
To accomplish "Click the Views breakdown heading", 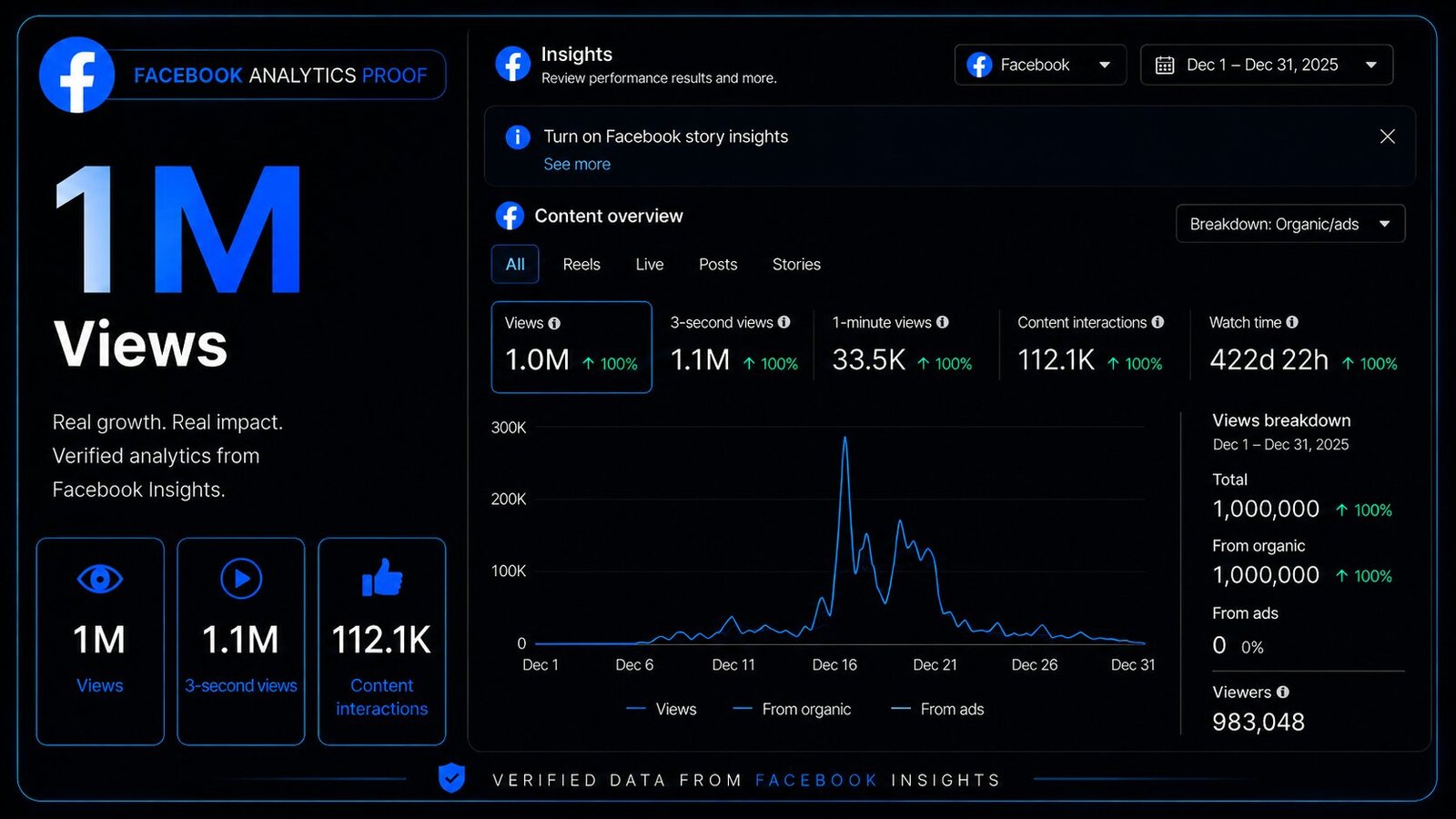I will [x=1281, y=420].
